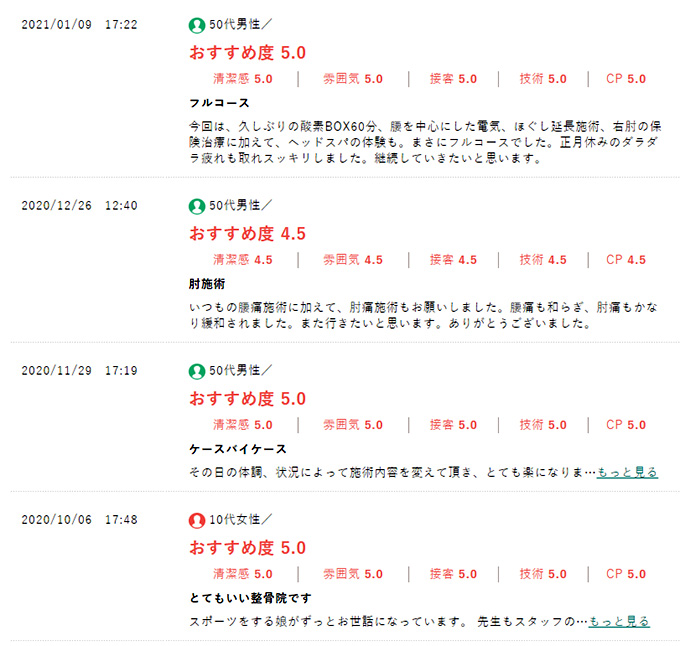Click the red female avatar icon on the 2020/10/06 review
The height and width of the screenshot is (646, 680).
point(197,520)
